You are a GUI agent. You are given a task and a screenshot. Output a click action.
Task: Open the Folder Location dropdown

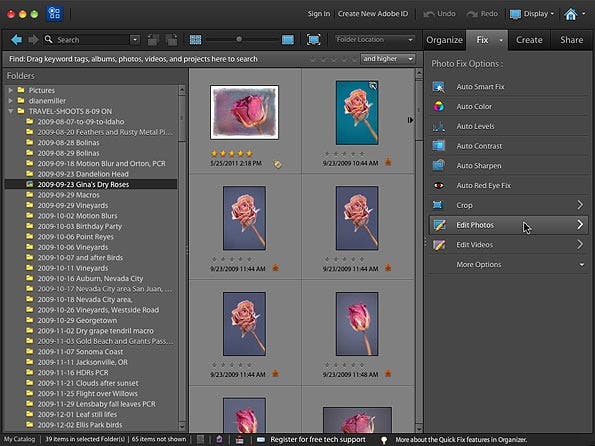click(x=374, y=39)
